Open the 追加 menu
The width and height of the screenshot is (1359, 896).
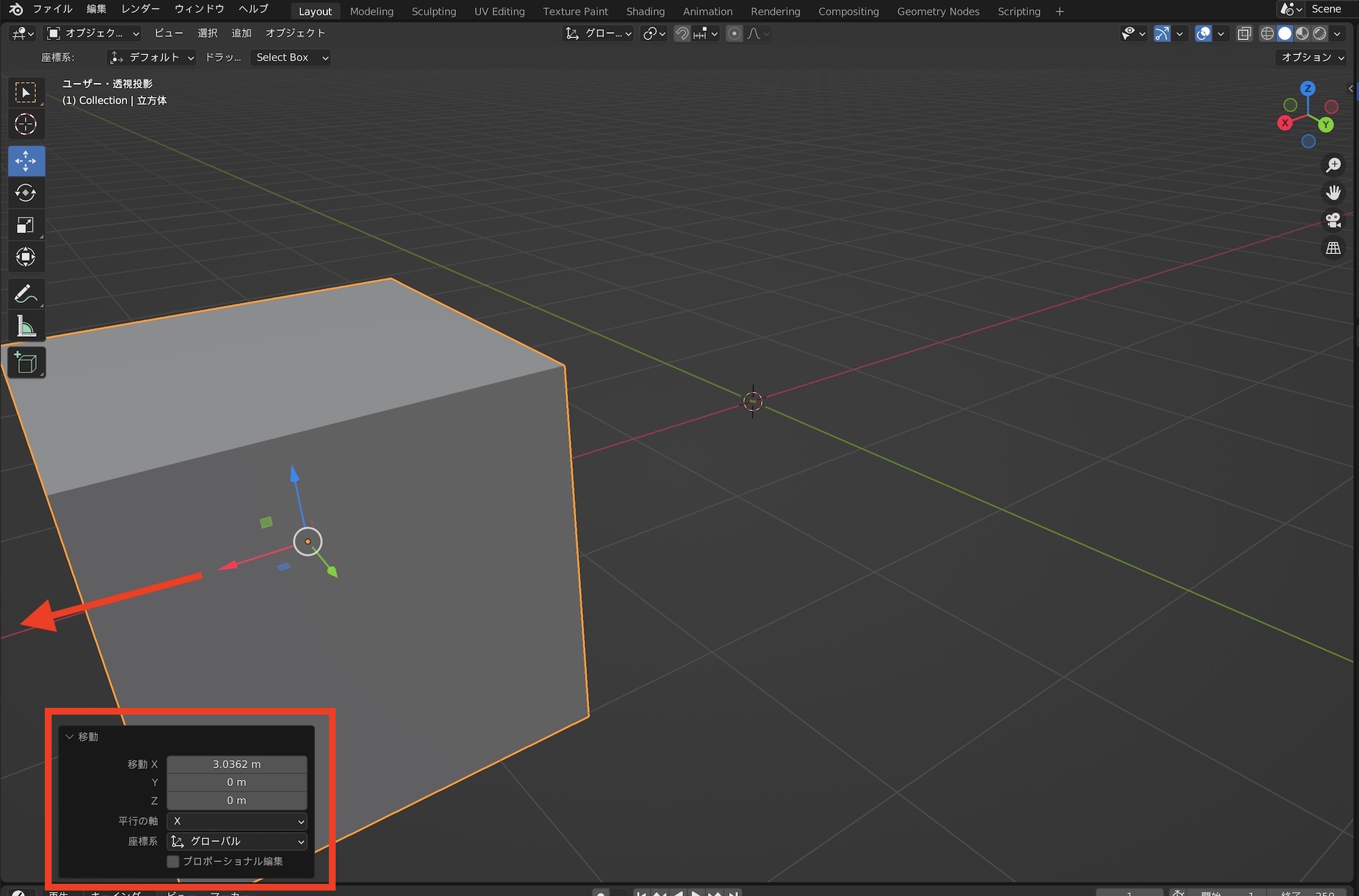241,33
